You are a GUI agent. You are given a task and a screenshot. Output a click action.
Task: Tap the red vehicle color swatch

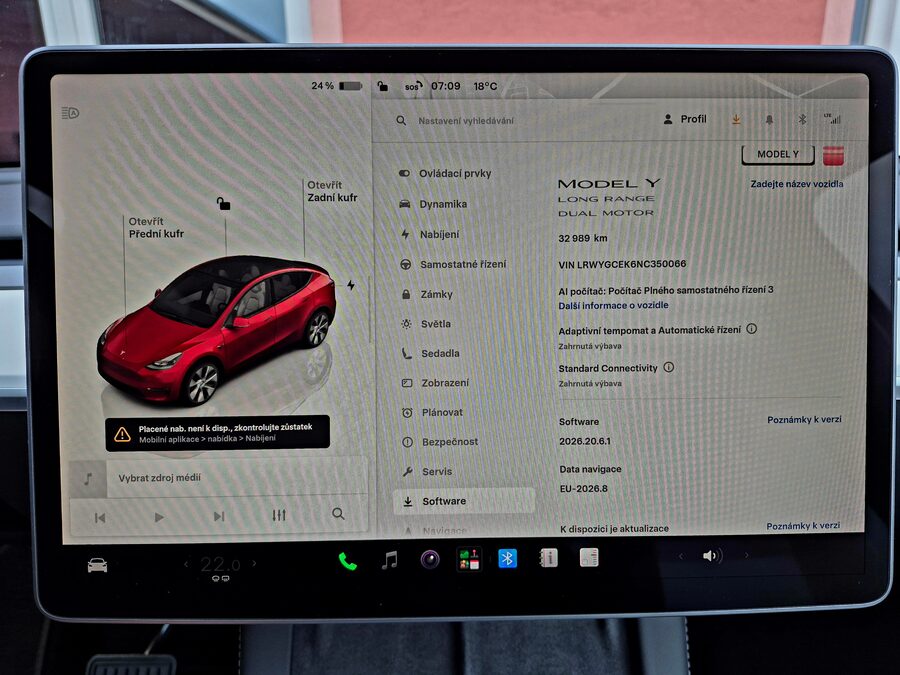point(833,155)
